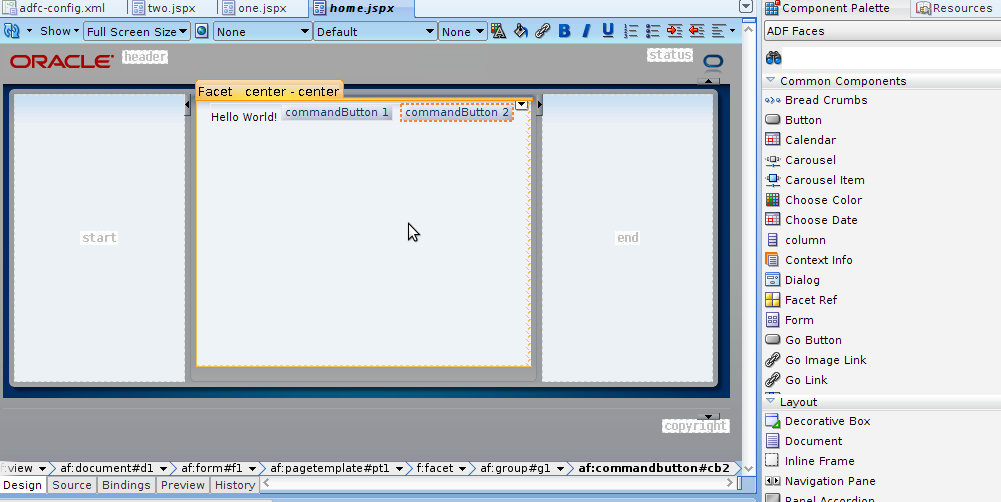Toggle underline text formatting

click(608, 31)
